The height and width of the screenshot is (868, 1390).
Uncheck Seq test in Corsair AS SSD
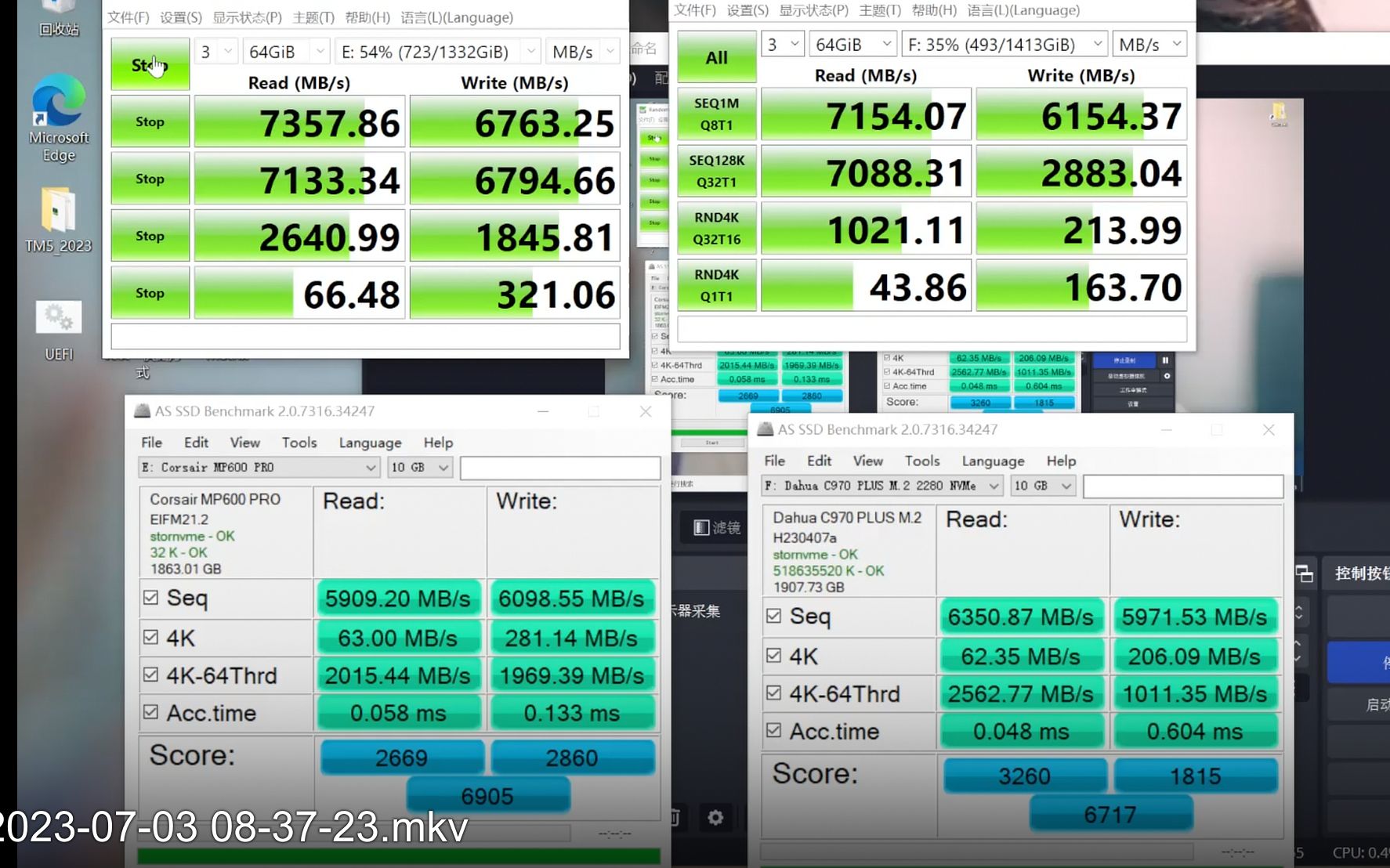coord(151,598)
